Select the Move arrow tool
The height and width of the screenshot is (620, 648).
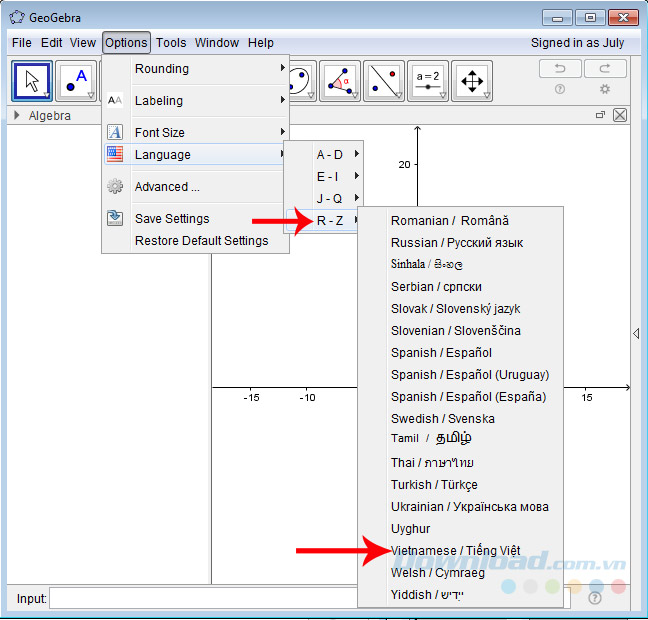click(32, 81)
